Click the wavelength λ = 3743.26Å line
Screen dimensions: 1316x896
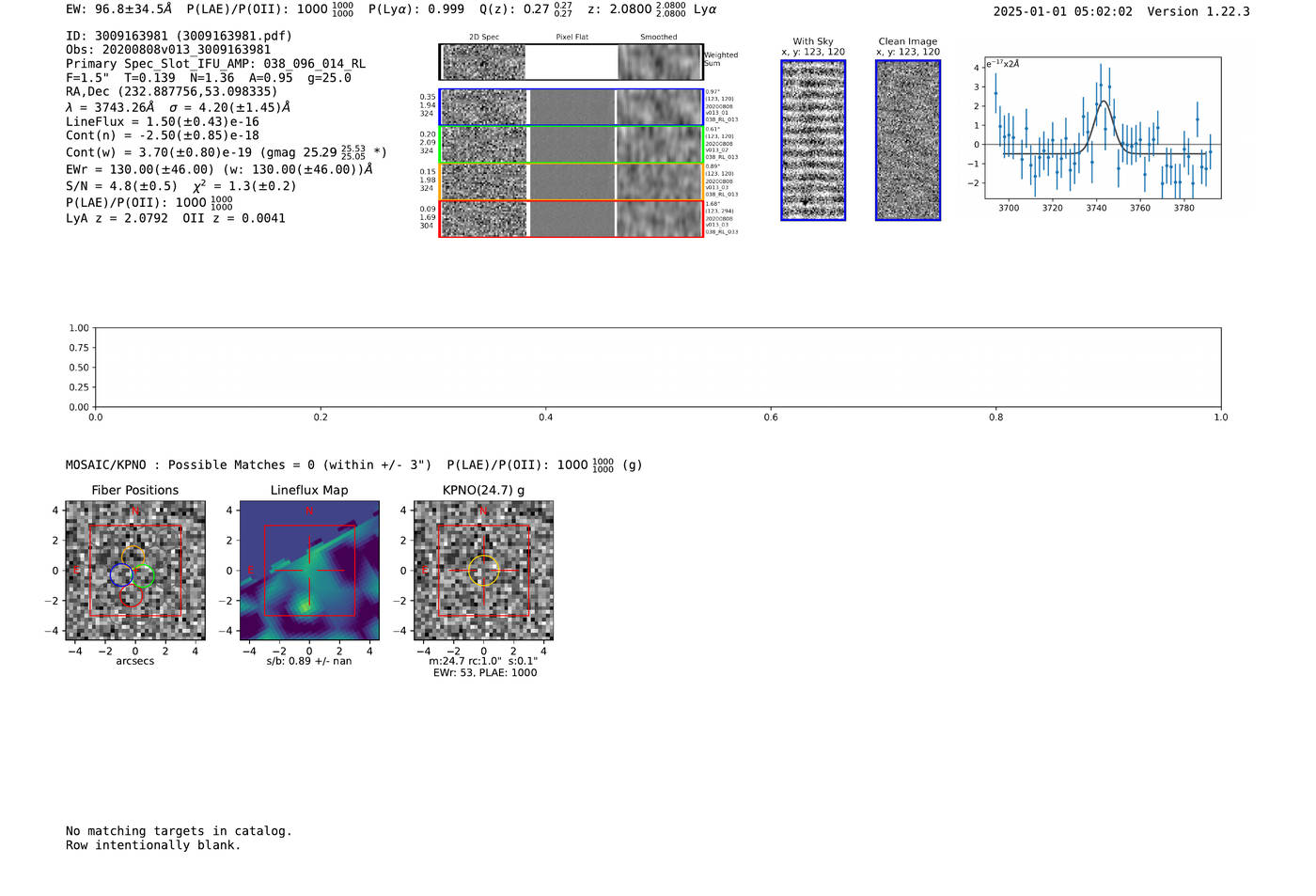178,107
